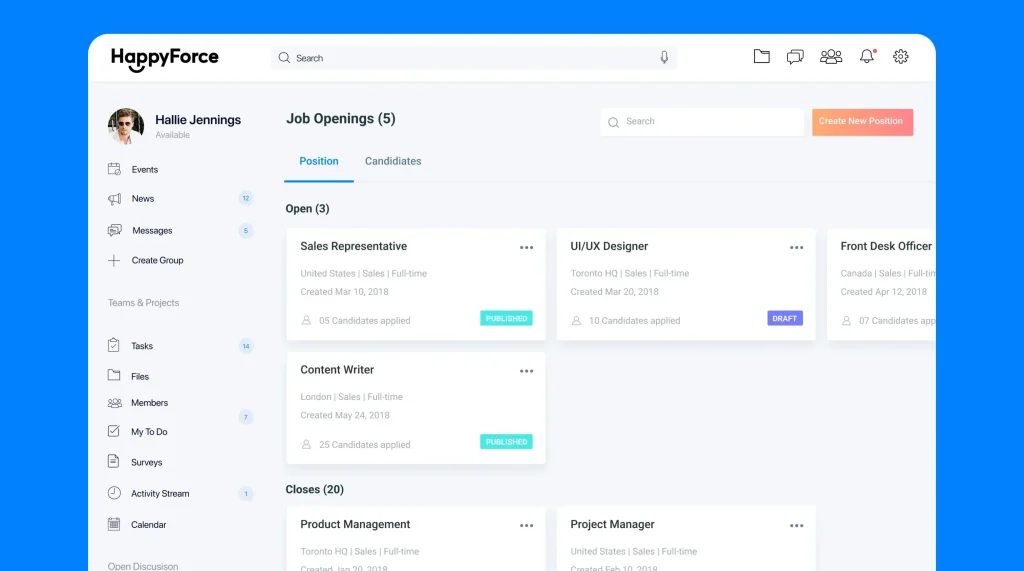Viewport: 1024px width, 571px height.
Task: Open Activity Stream in the sidebar
Action: (x=159, y=494)
